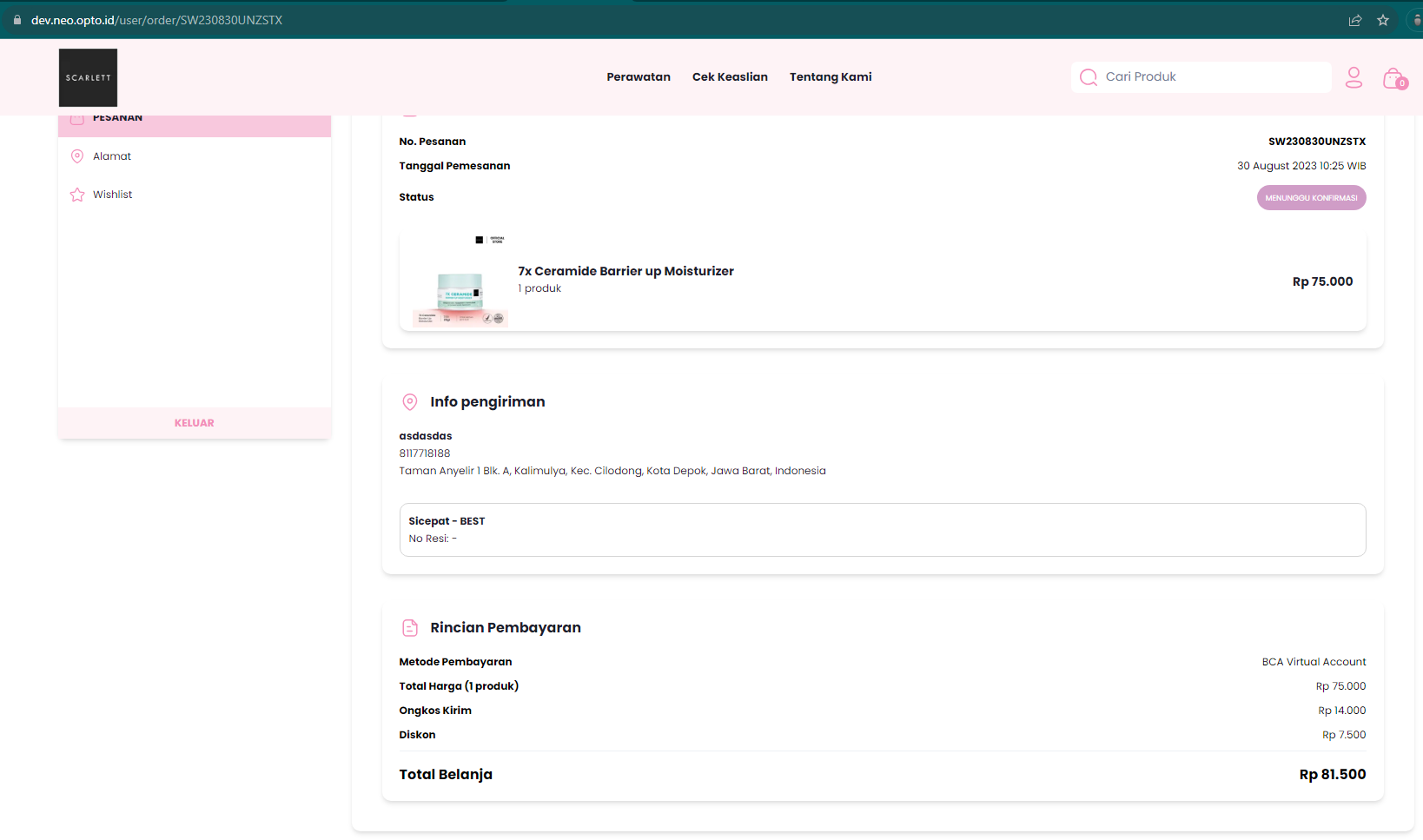Click the moisturizer product thumbnail
The height and width of the screenshot is (840, 1423).
coord(460,282)
